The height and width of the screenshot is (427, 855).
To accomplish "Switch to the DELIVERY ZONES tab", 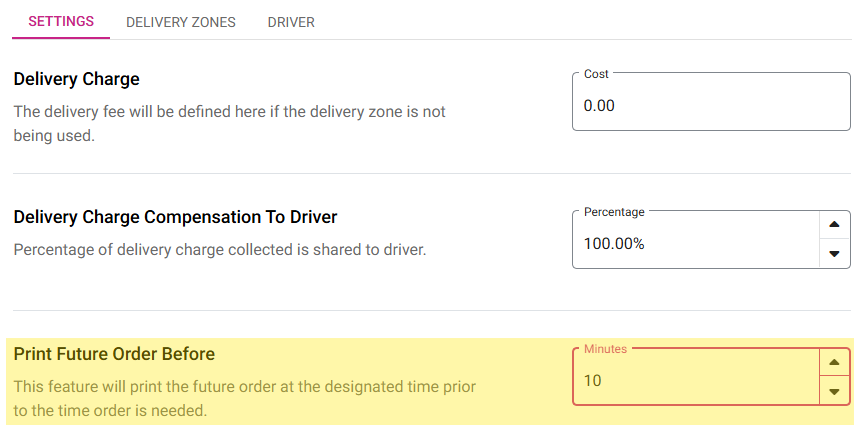I will (x=181, y=22).
